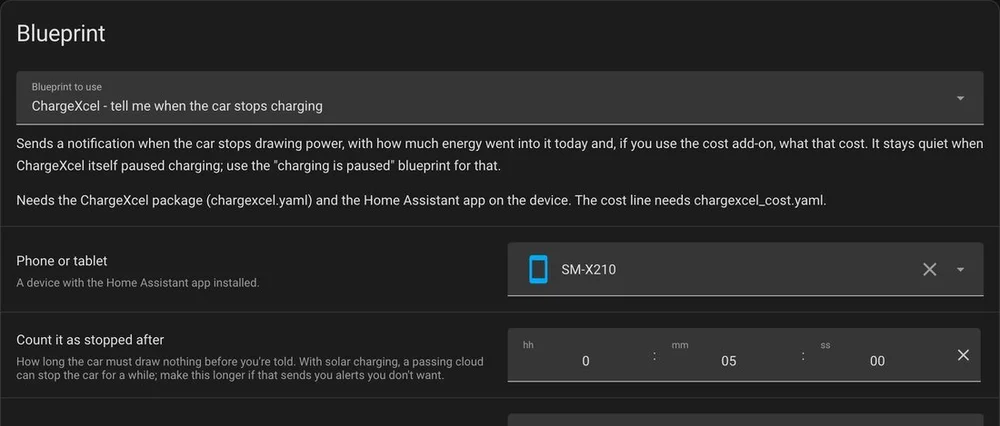Clear the 'Count it as stopped after' duration
The height and width of the screenshot is (426, 1000).
963,355
